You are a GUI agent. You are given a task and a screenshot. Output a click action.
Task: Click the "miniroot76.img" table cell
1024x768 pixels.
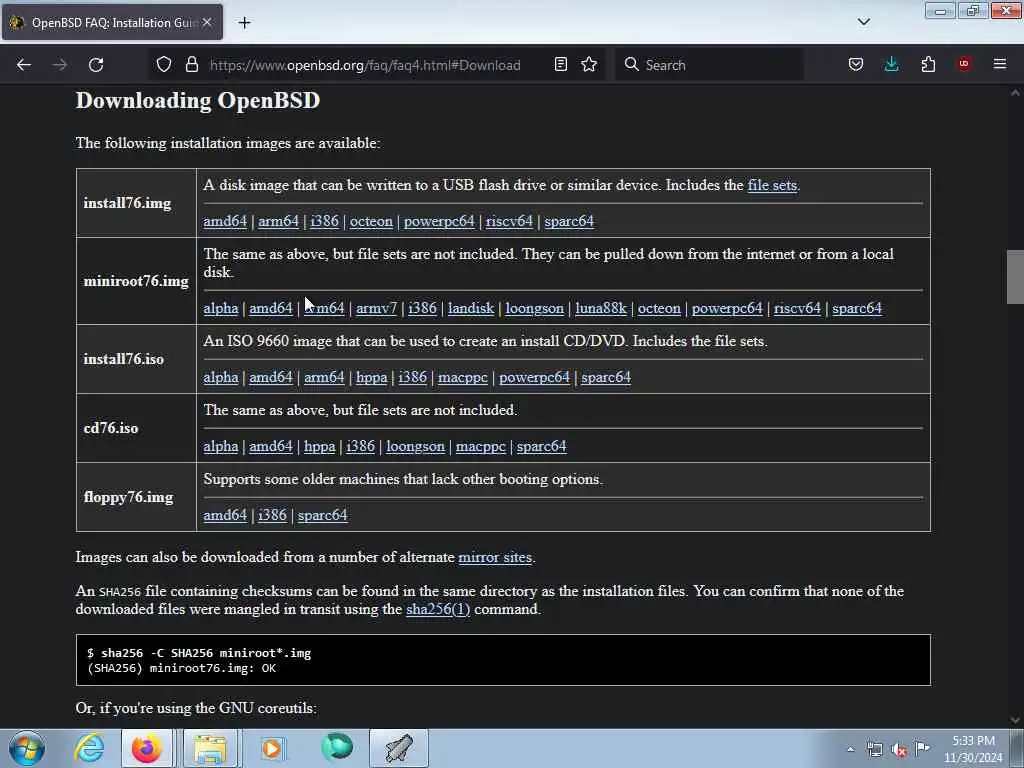(x=136, y=281)
